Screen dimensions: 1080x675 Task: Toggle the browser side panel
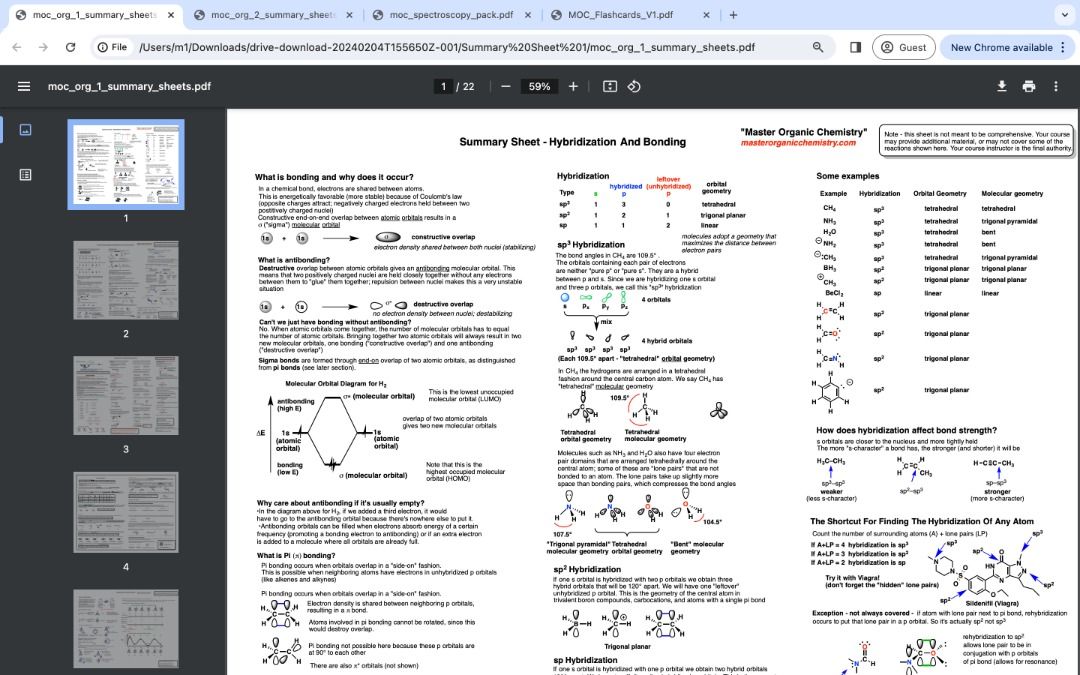click(855, 47)
